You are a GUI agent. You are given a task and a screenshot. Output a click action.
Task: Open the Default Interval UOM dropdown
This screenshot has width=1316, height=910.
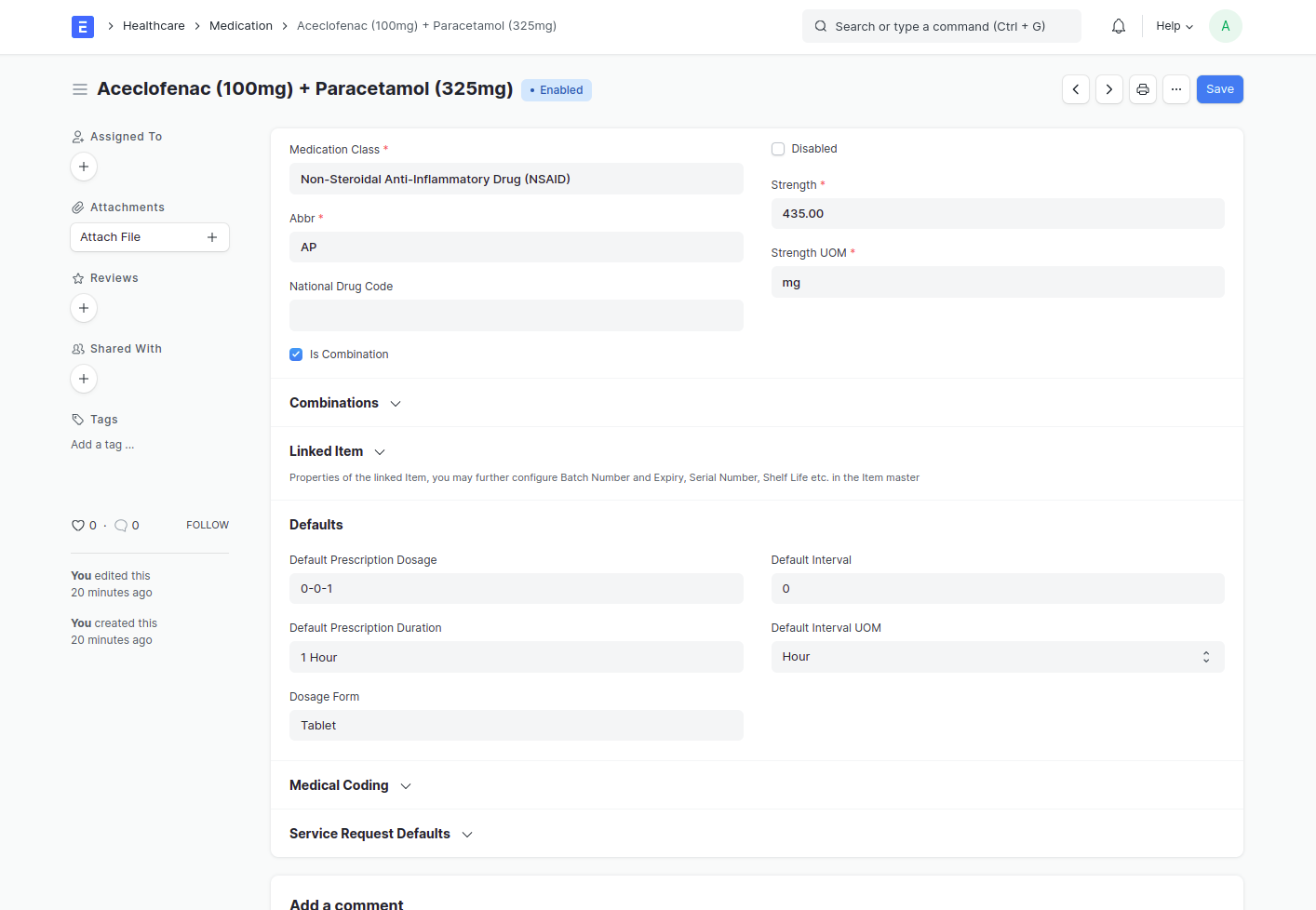click(998, 657)
